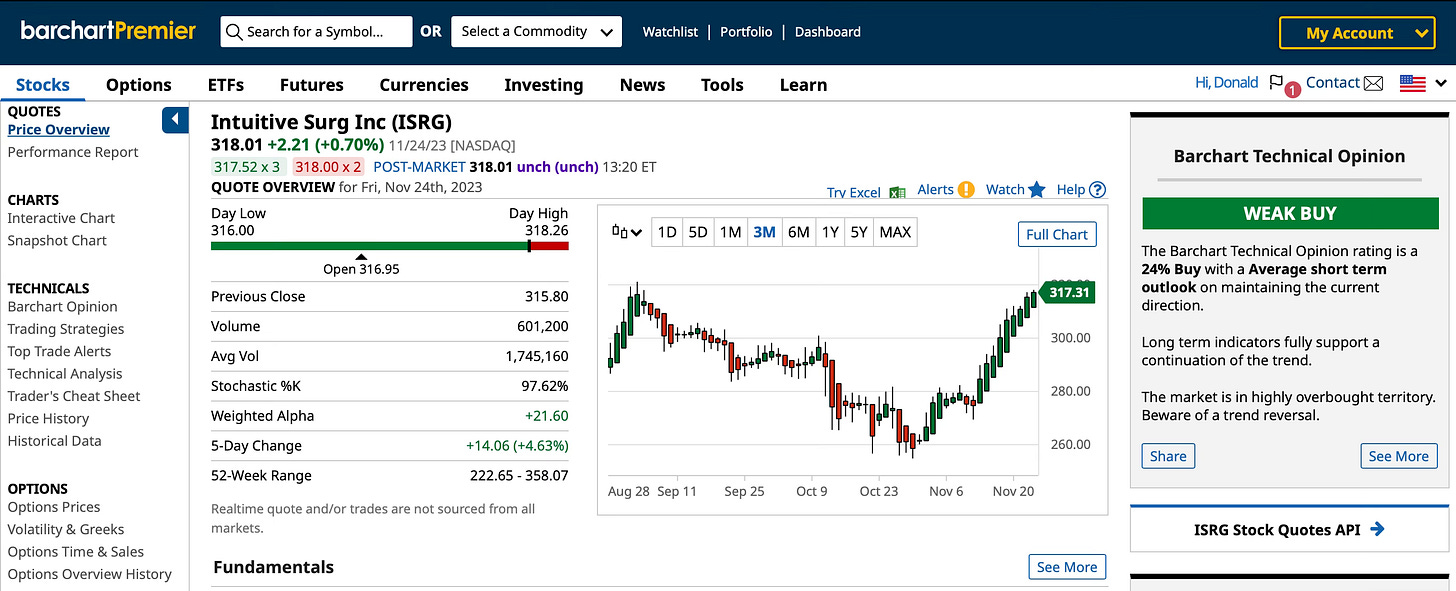Open Price Overview in sidebar
1456x591 pixels.
(59, 130)
